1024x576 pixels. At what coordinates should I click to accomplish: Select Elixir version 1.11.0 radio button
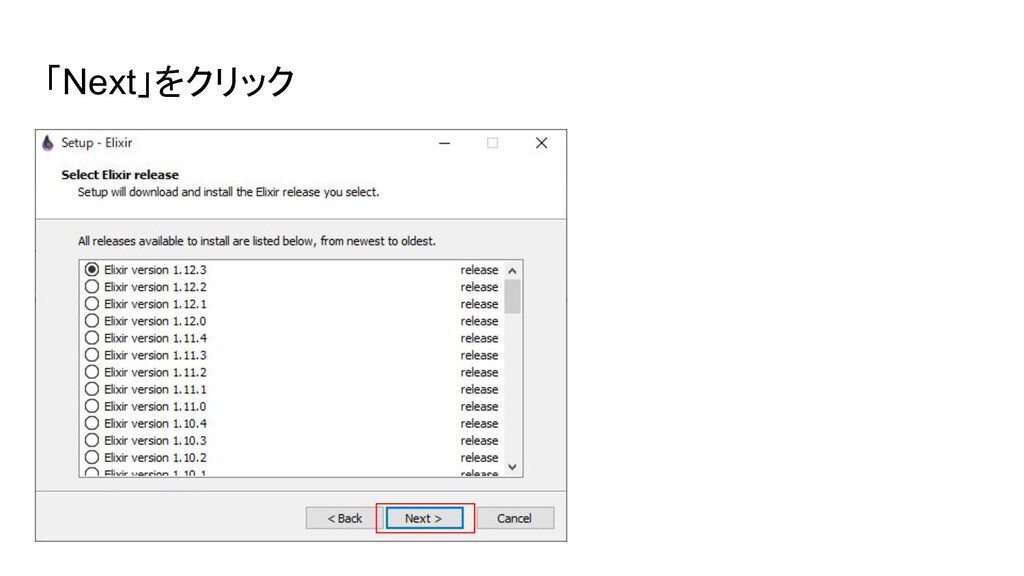[92, 406]
